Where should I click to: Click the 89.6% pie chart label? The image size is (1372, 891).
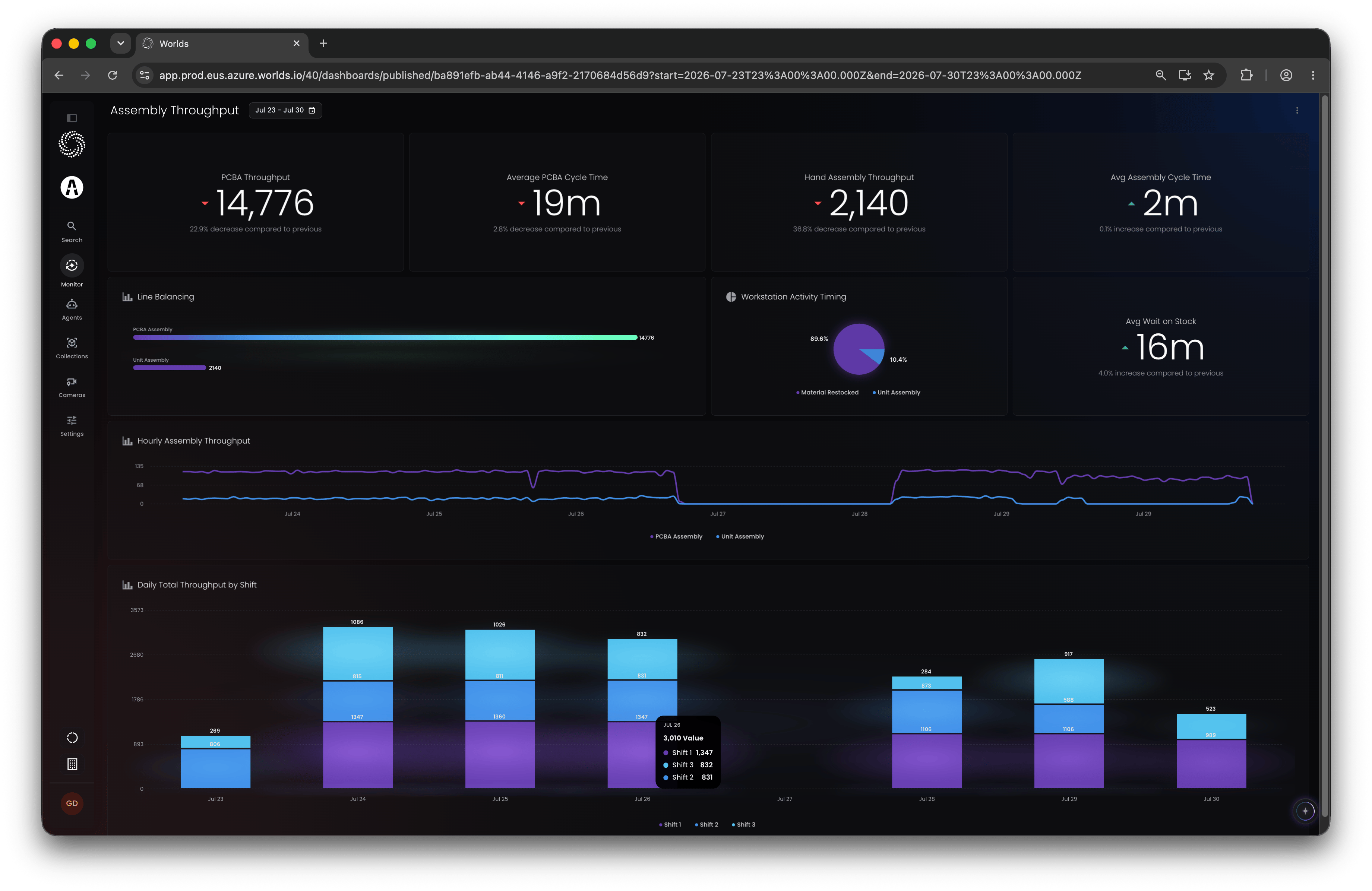819,339
